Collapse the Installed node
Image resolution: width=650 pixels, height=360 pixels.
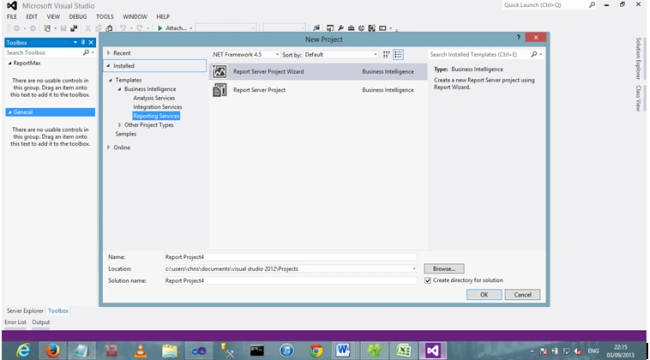pyautogui.click(x=109, y=66)
